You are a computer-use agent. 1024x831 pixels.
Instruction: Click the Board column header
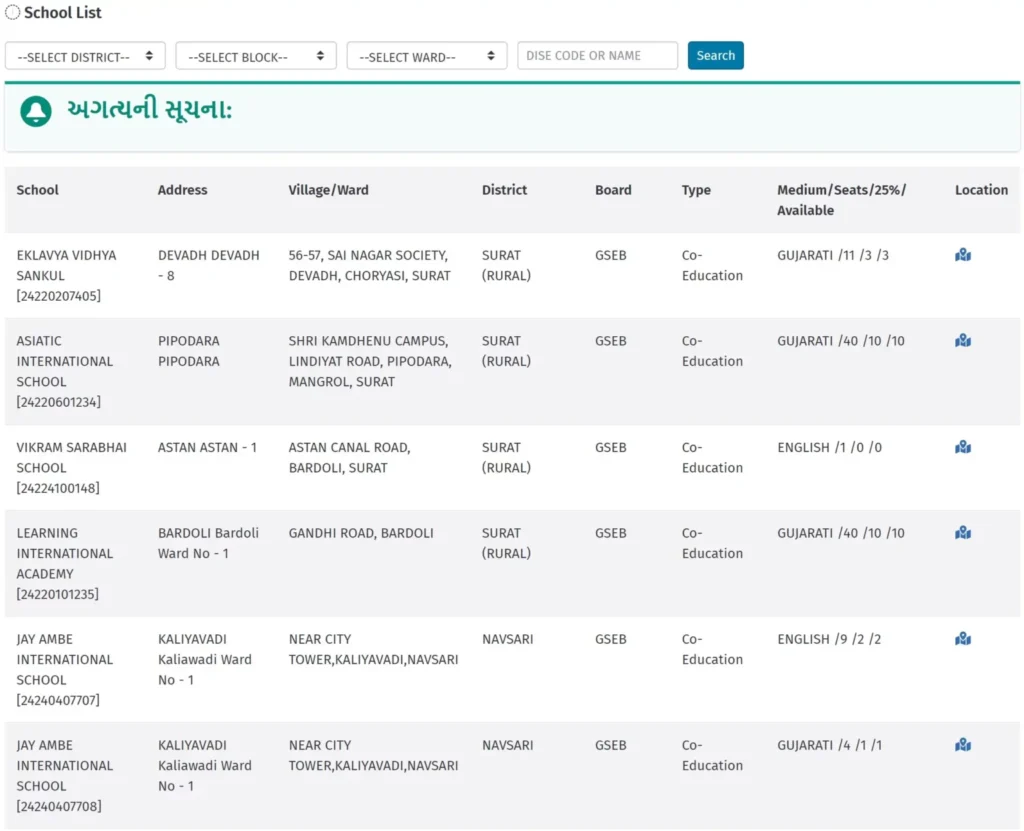tap(613, 190)
